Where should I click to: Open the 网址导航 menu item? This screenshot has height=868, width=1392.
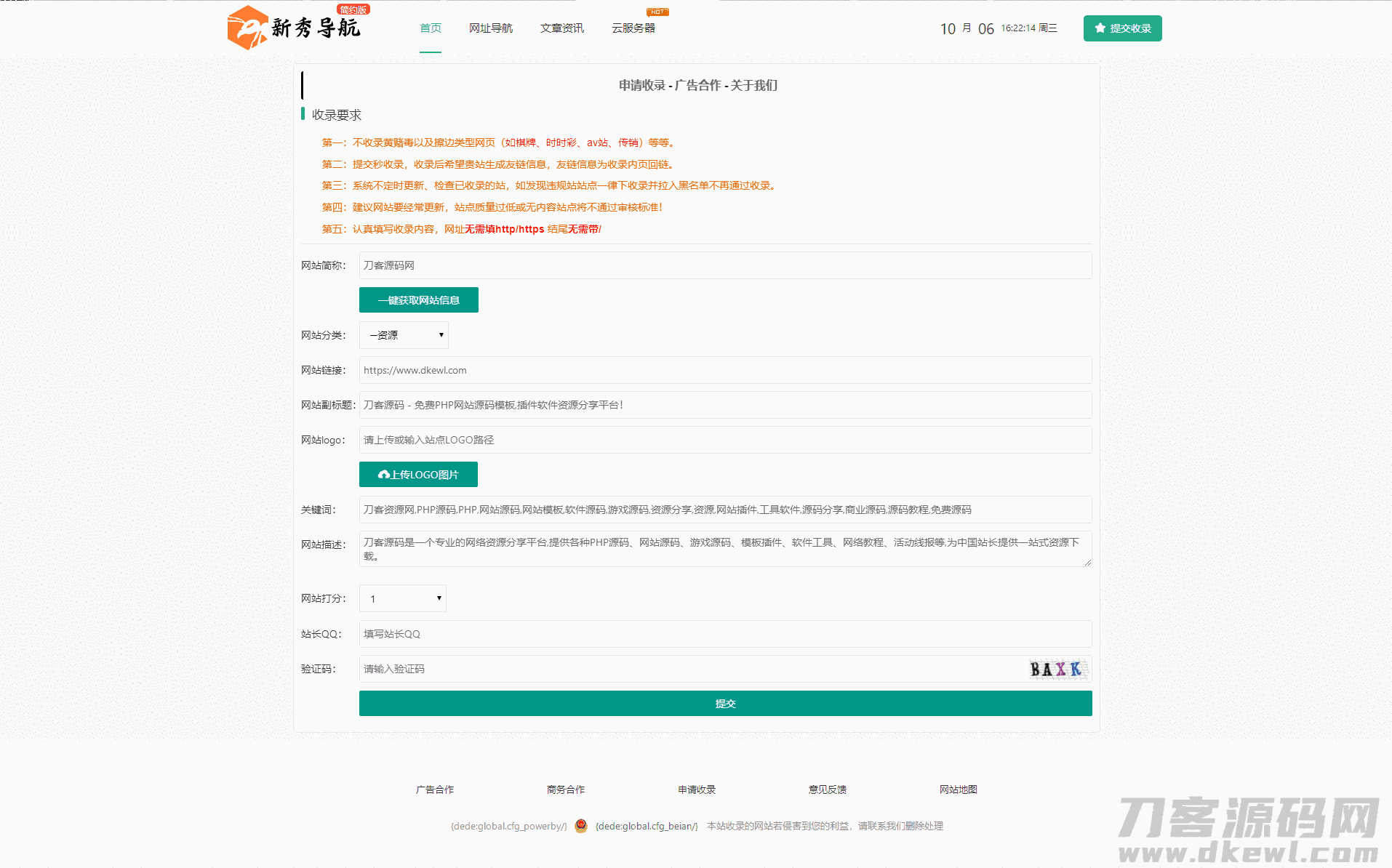pos(491,28)
